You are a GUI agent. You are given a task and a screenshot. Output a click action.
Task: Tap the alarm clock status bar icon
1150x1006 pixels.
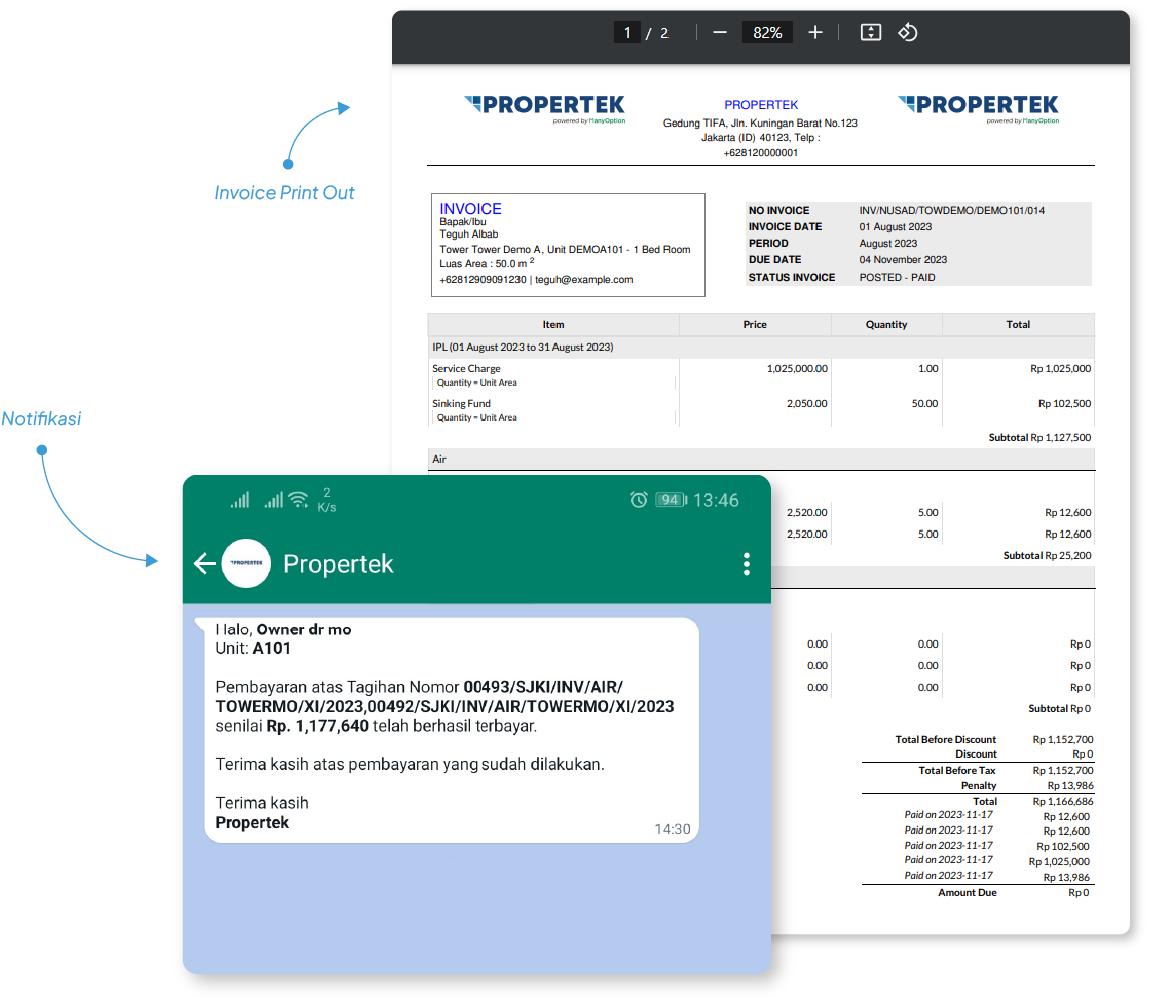pos(639,499)
